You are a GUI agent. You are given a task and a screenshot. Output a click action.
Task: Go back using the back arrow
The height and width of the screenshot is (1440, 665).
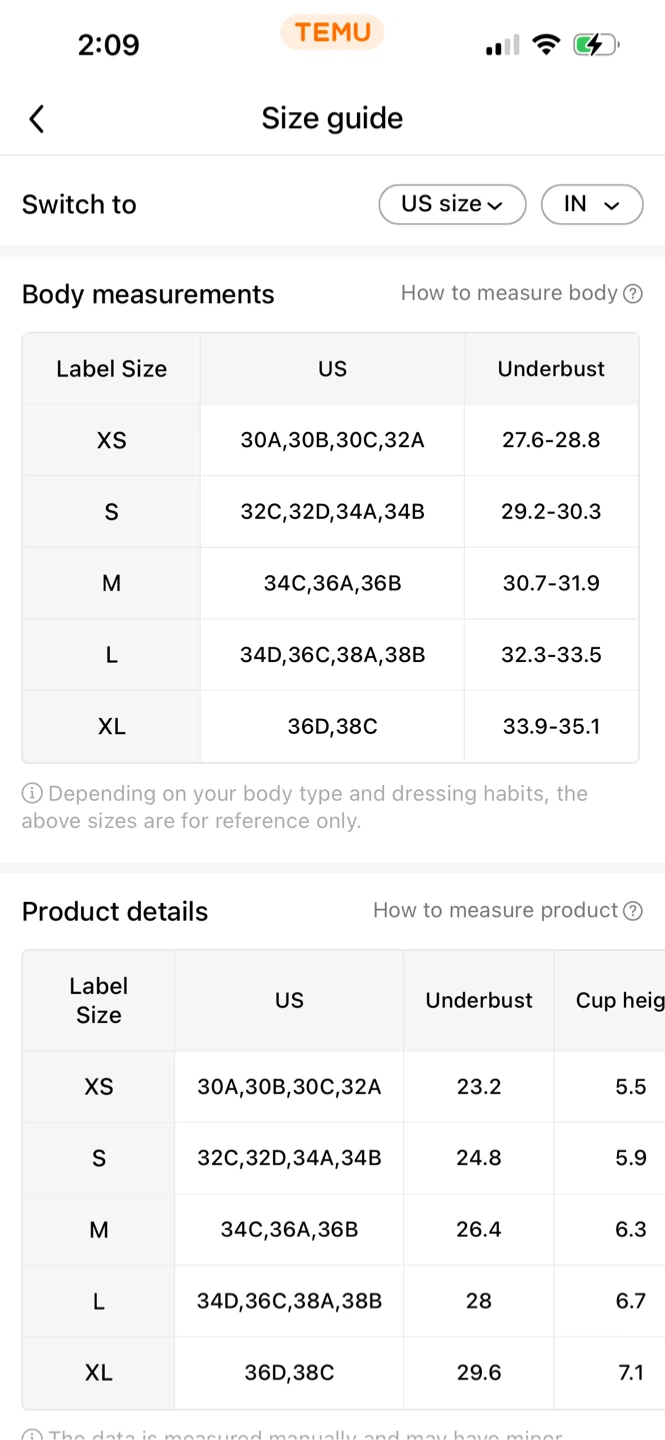[36, 119]
